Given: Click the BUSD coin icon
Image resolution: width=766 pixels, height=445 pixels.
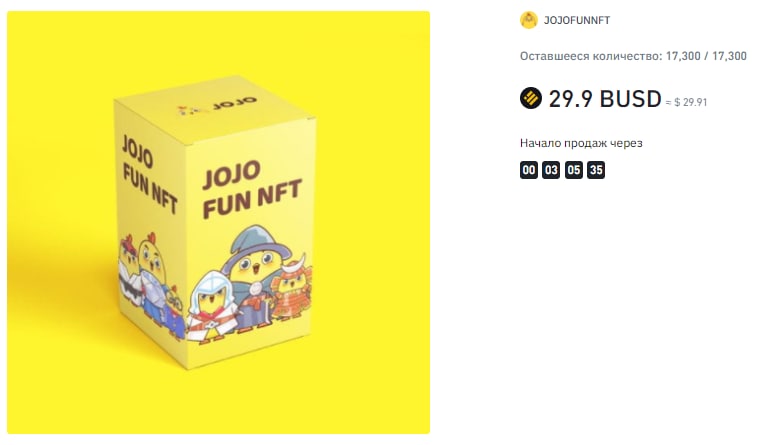Looking at the screenshot, I should pos(530,98).
